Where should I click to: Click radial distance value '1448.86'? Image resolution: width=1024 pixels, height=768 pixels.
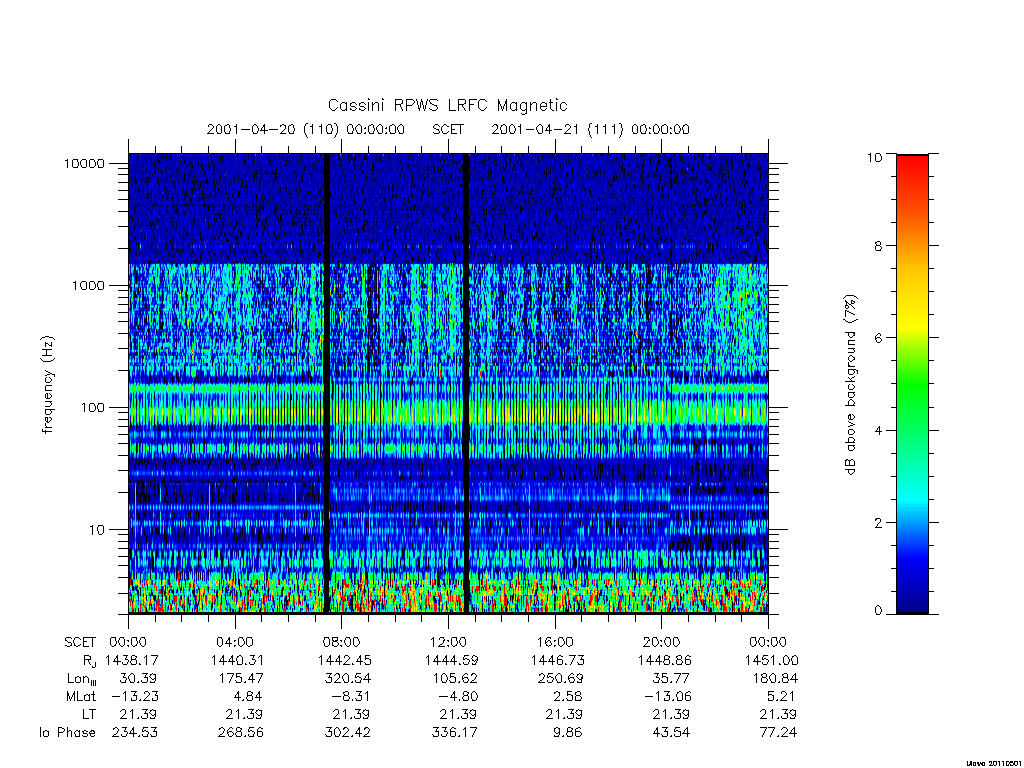[x=665, y=660]
